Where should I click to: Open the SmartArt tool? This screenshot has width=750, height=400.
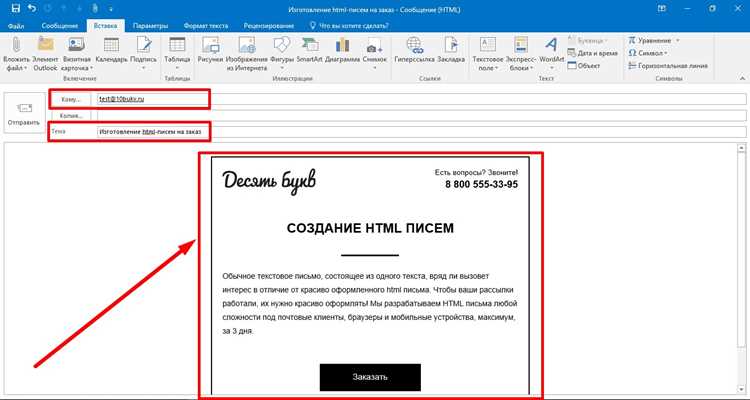tap(310, 45)
